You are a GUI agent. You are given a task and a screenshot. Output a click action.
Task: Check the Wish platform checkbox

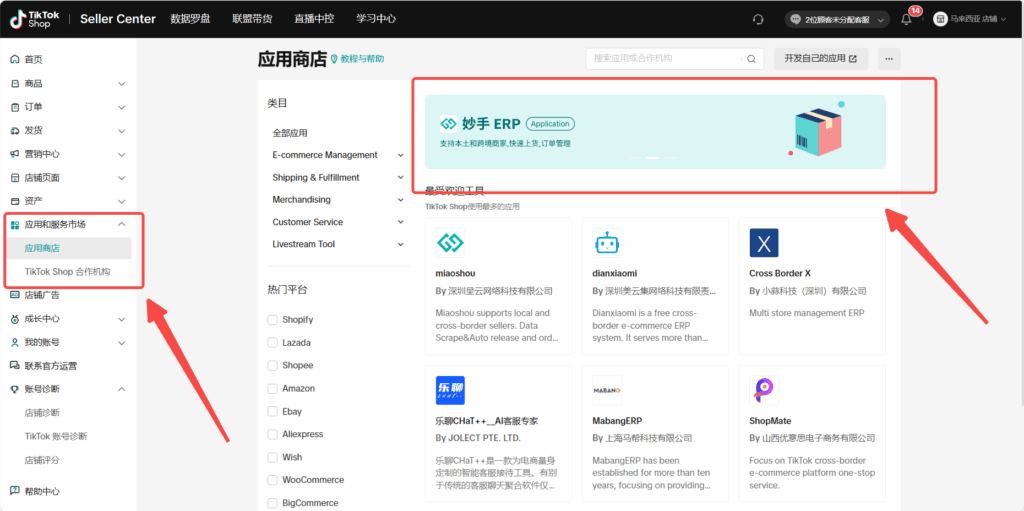coord(272,457)
